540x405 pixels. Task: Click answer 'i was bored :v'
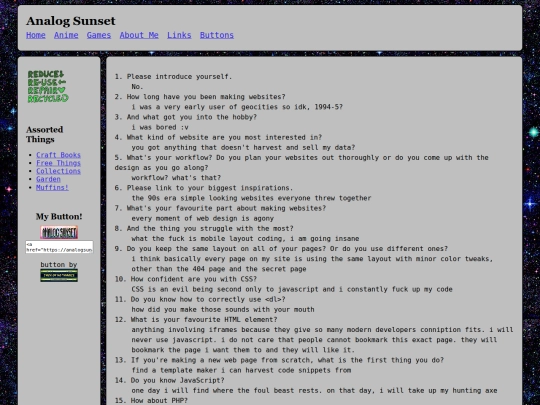[160, 127]
